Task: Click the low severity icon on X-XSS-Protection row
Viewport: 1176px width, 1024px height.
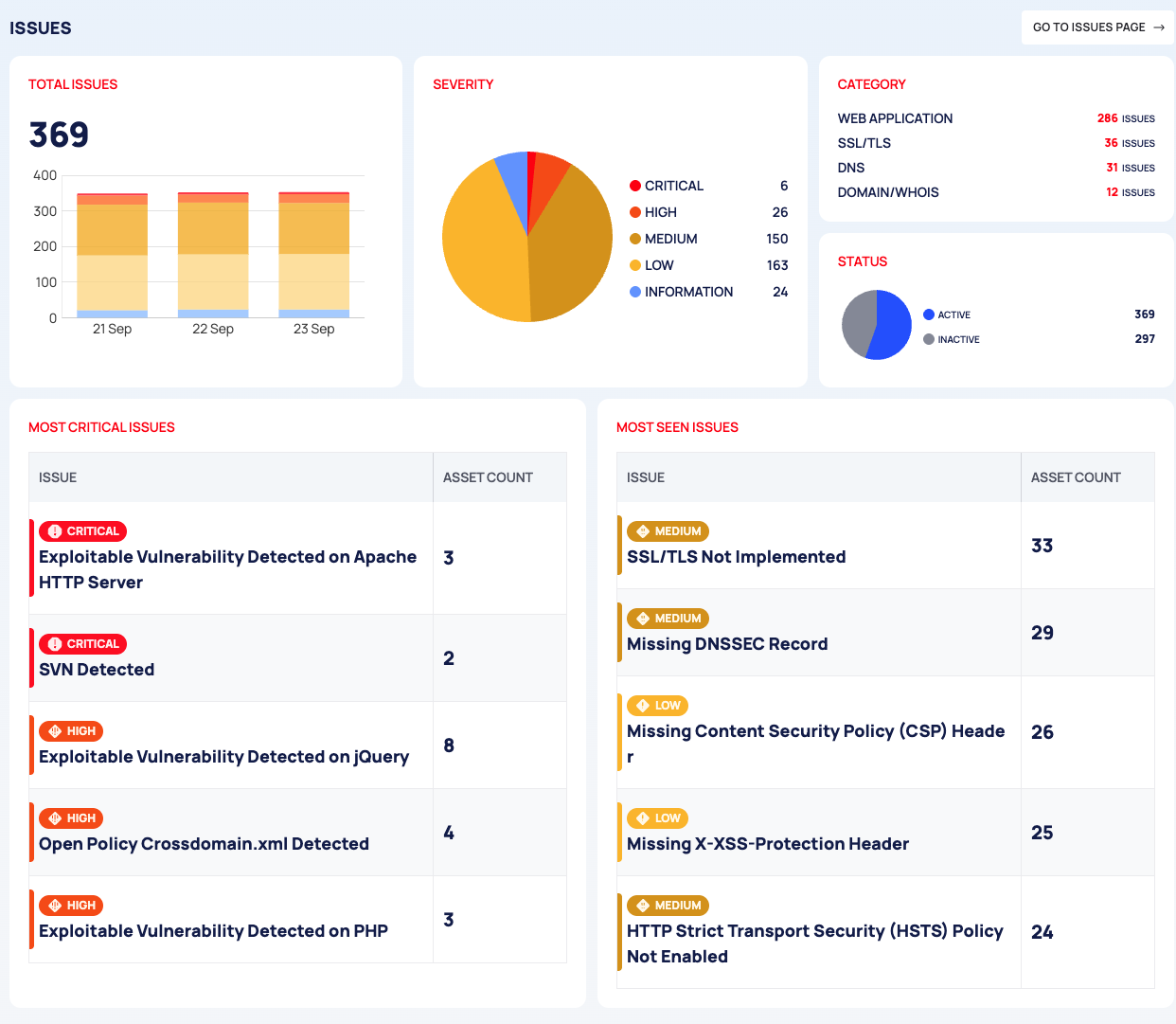Action: click(643, 818)
